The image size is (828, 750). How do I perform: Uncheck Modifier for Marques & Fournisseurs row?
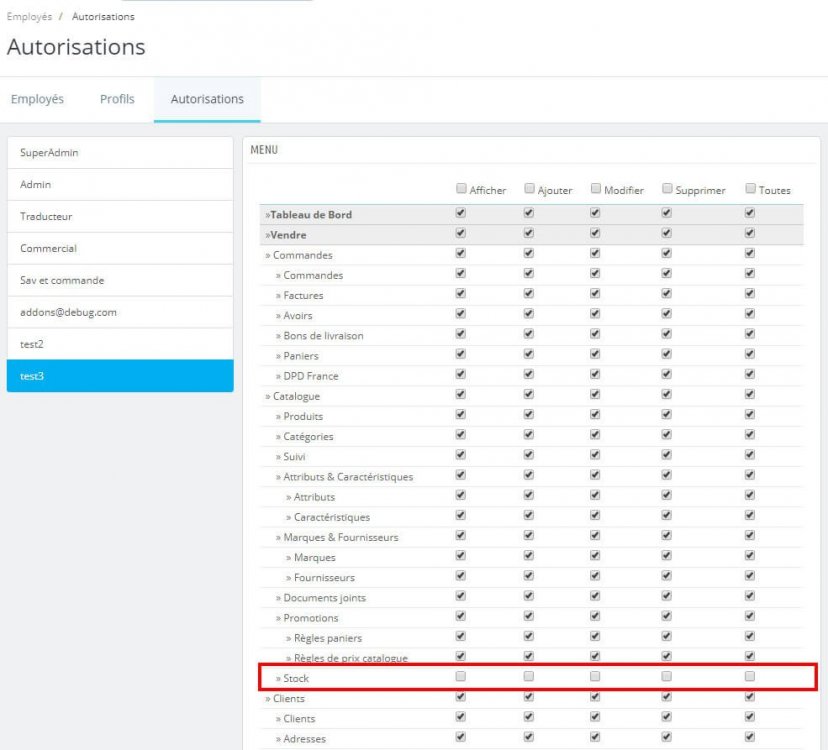click(x=595, y=535)
